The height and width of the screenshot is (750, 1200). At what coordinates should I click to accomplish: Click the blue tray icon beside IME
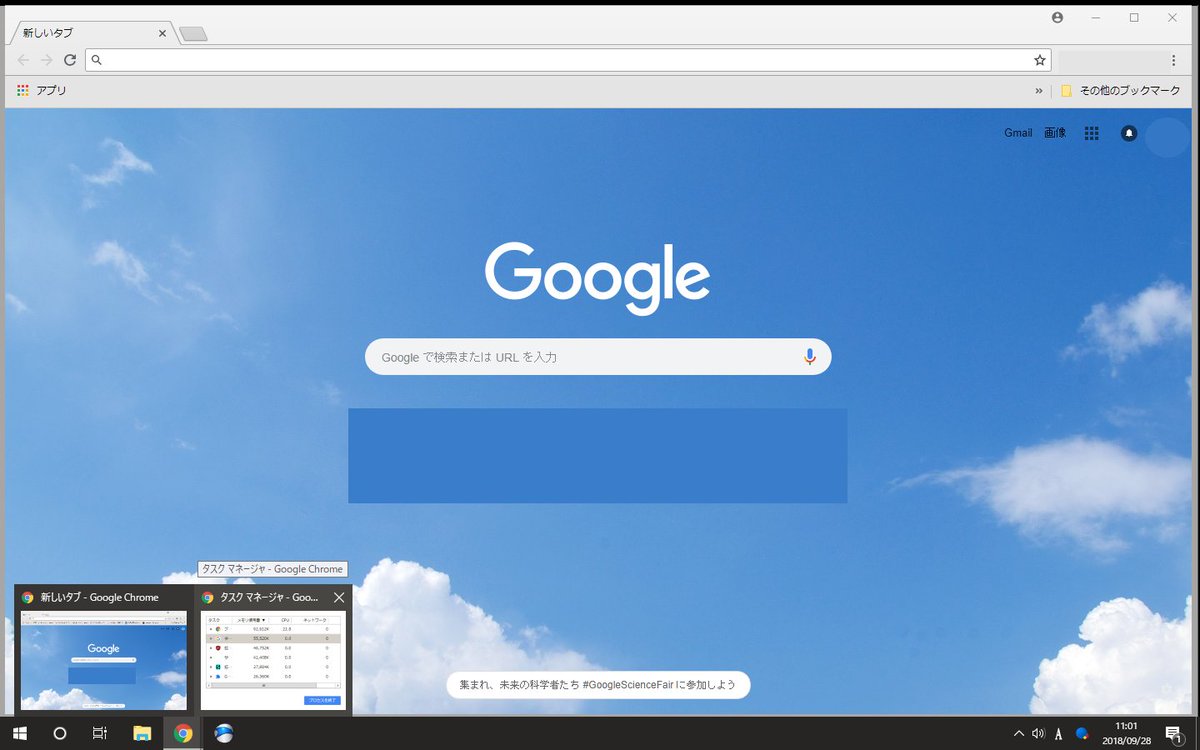(x=1081, y=733)
